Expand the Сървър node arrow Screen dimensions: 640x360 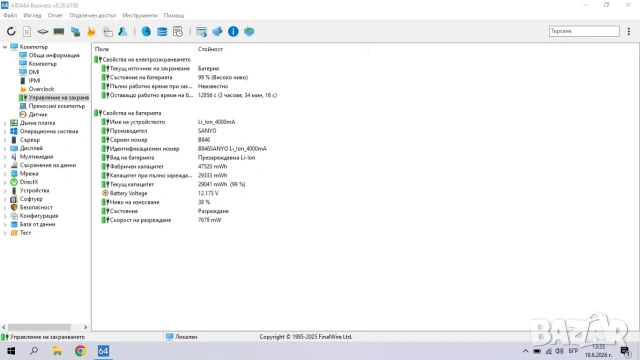click(x=5, y=140)
